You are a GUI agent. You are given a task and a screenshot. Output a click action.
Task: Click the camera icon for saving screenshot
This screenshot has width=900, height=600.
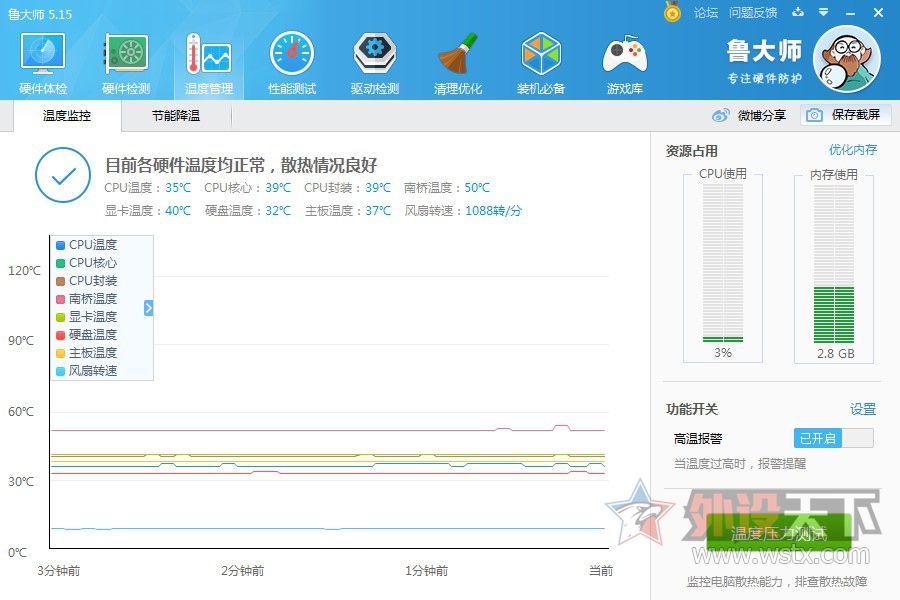(x=814, y=115)
